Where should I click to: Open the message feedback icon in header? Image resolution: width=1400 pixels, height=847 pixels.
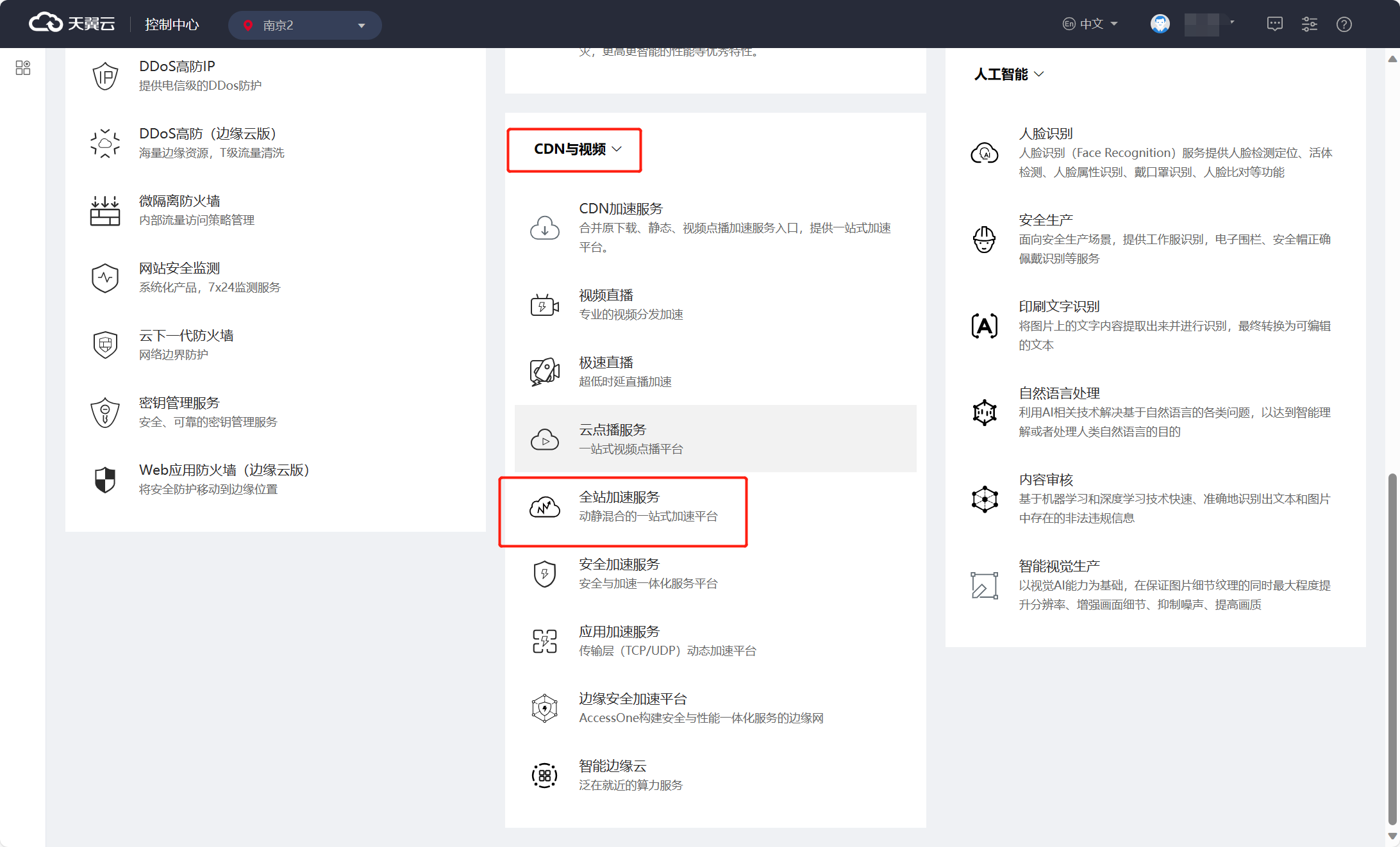1274,24
